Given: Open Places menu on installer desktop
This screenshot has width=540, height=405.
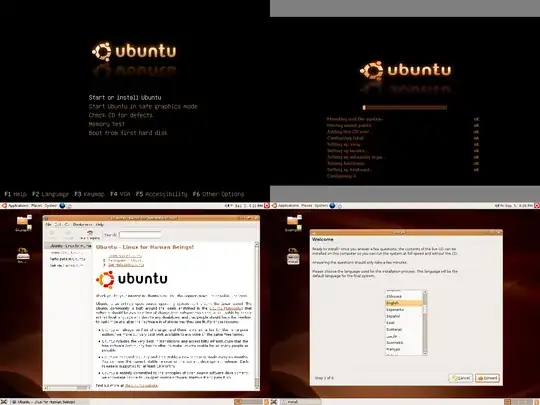Looking at the screenshot, I should [307, 206].
